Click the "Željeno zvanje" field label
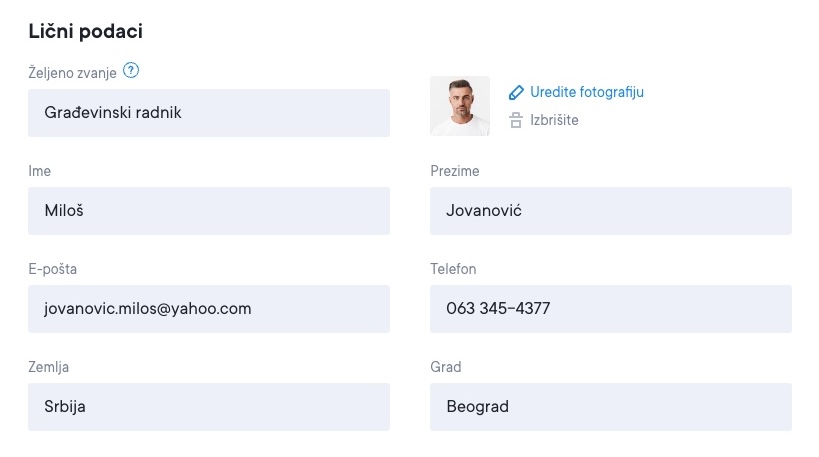This screenshot has height=457, width=819. point(73,72)
